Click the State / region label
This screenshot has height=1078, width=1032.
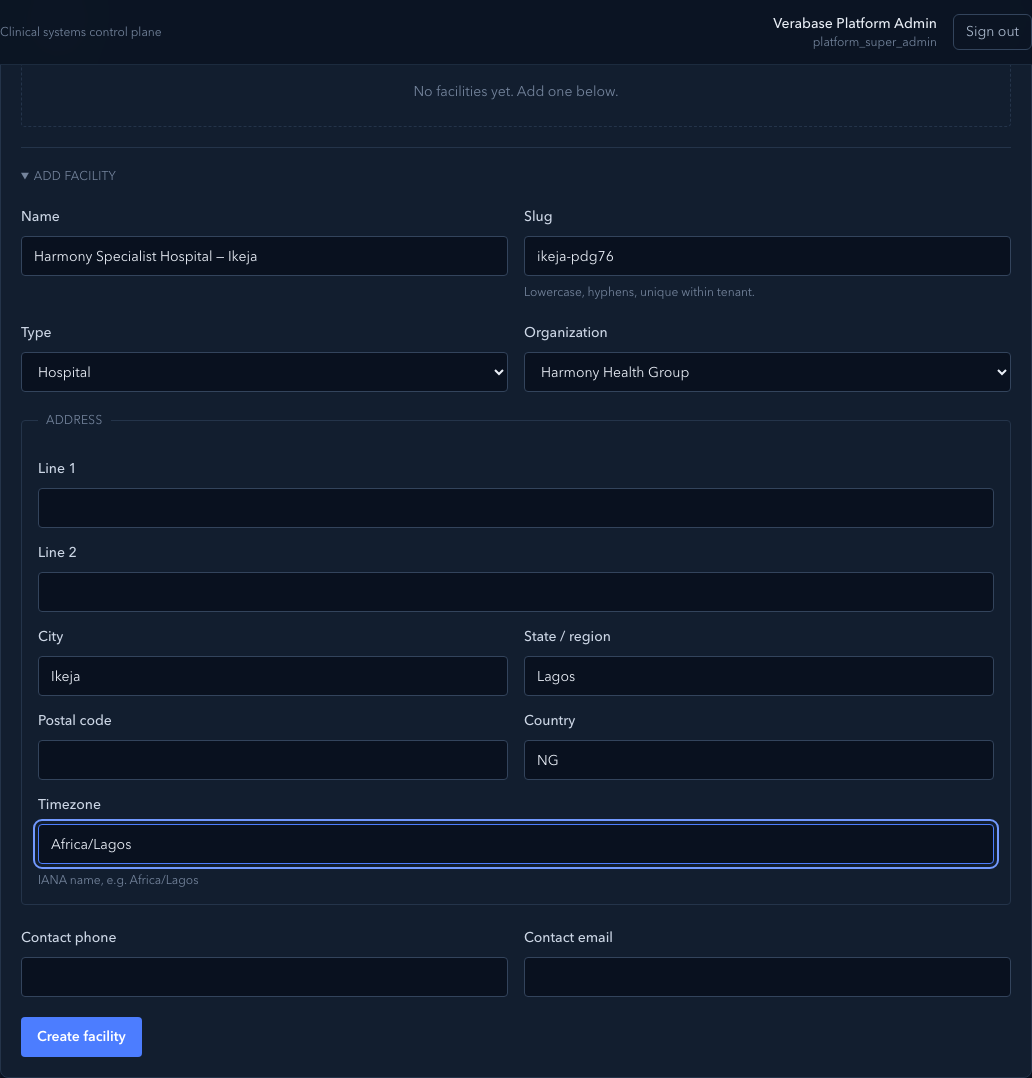567,637
